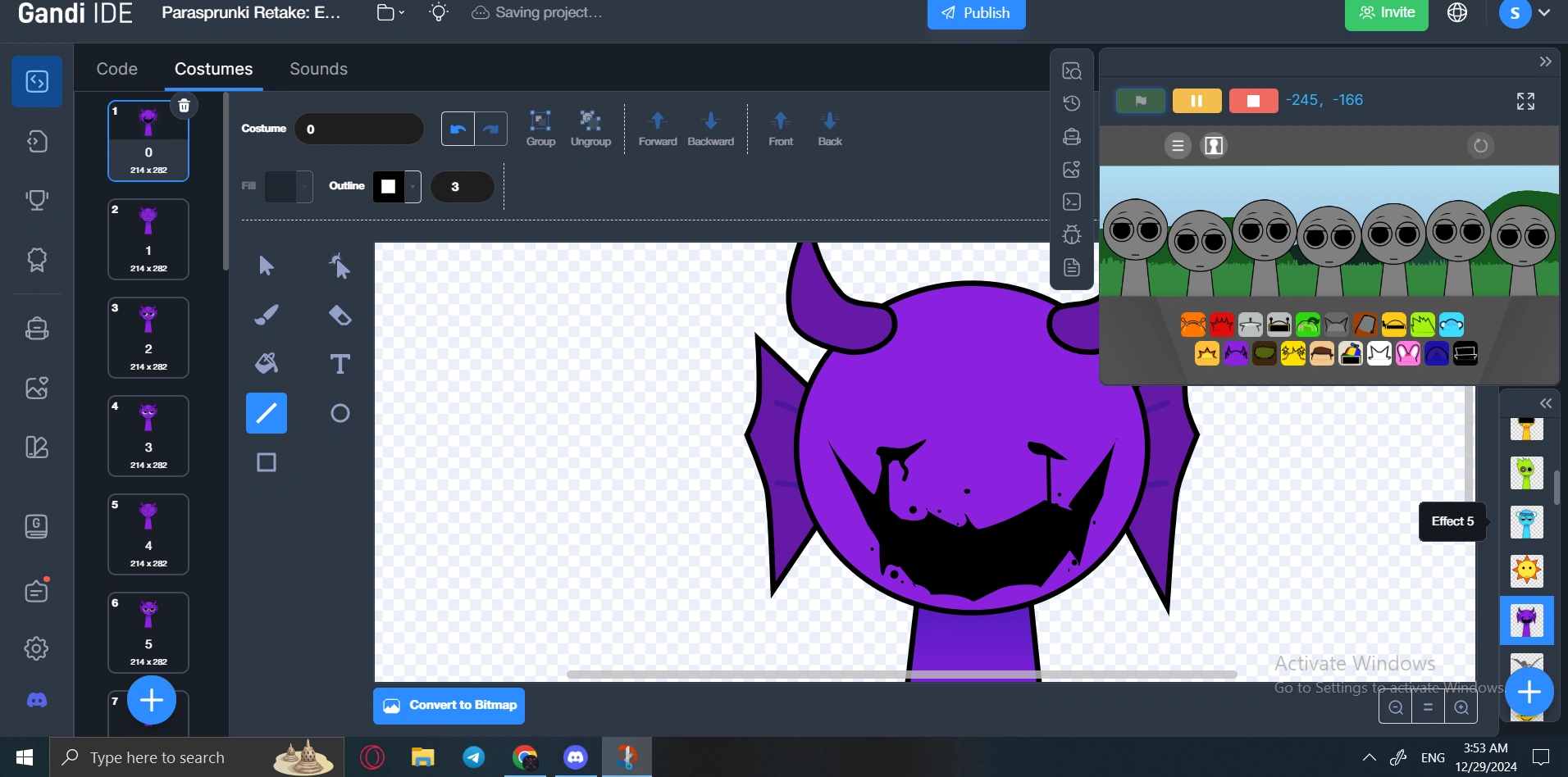Pause the running project

(x=1196, y=100)
